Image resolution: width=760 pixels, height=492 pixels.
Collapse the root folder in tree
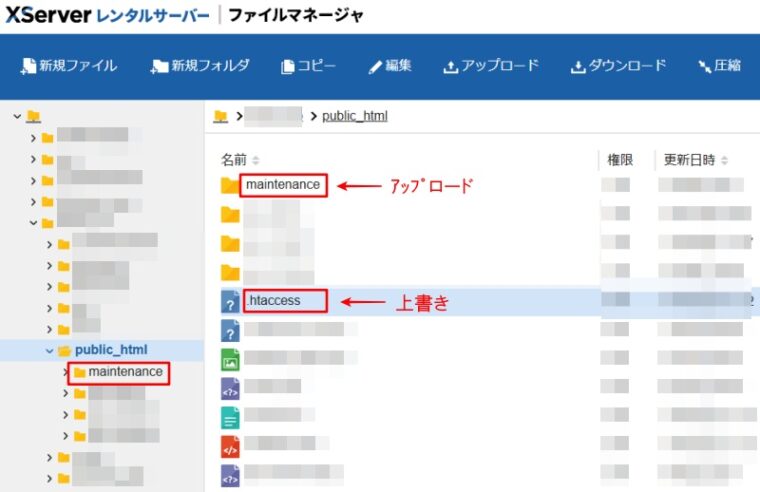(17, 116)
